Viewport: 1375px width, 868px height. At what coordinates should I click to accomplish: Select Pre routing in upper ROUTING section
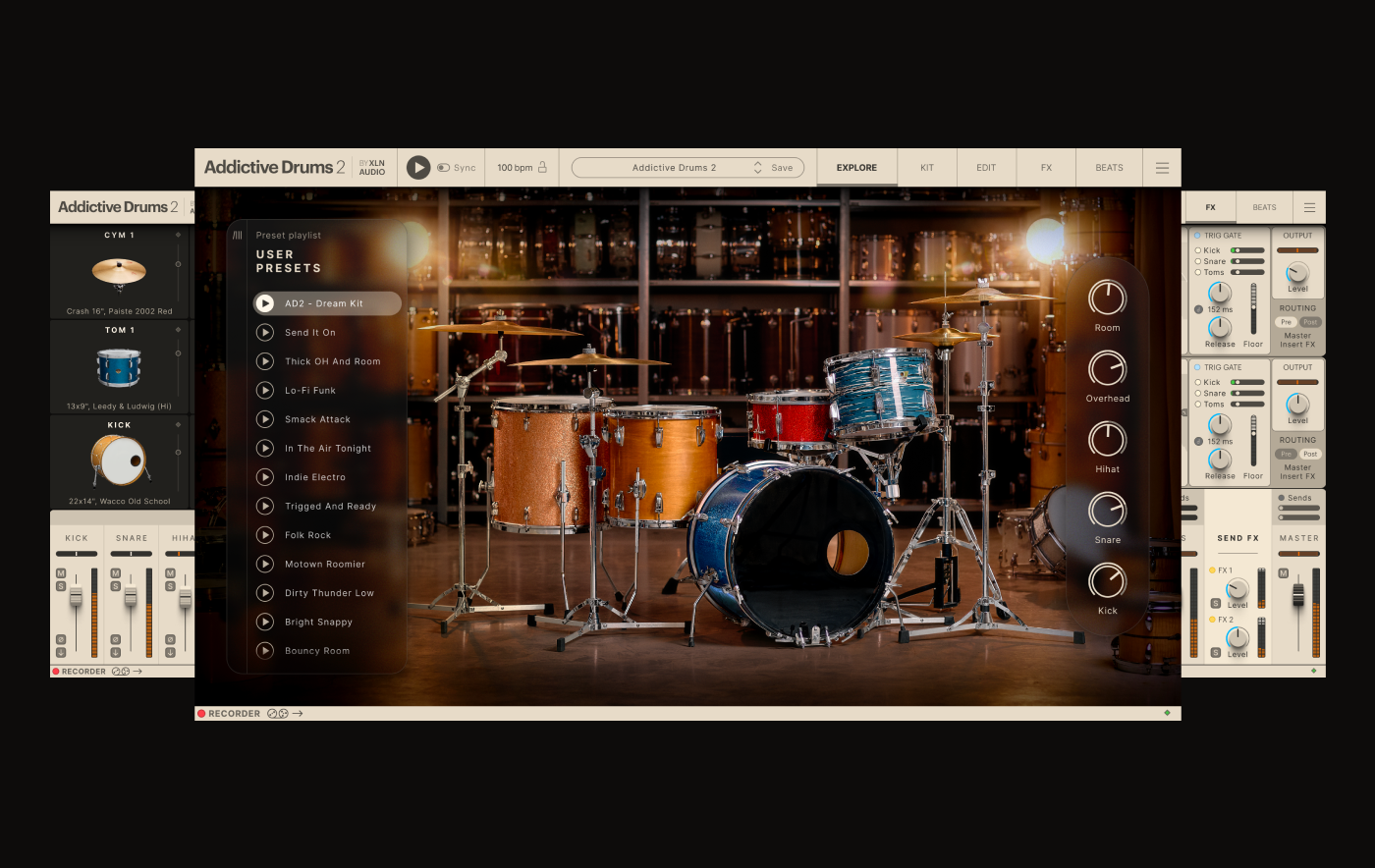[1286, 322]
